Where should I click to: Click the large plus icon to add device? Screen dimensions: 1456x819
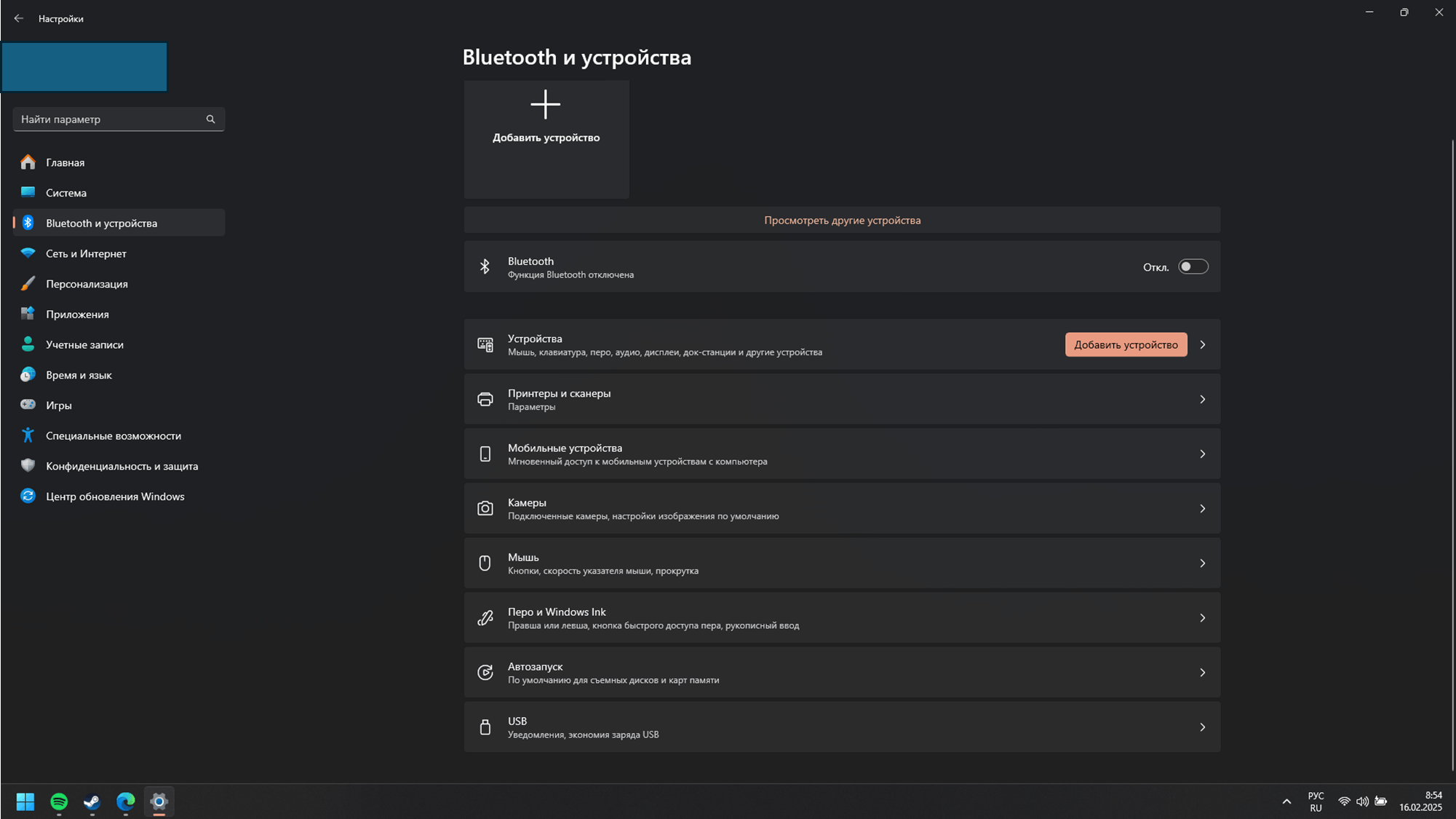point(545,105)
